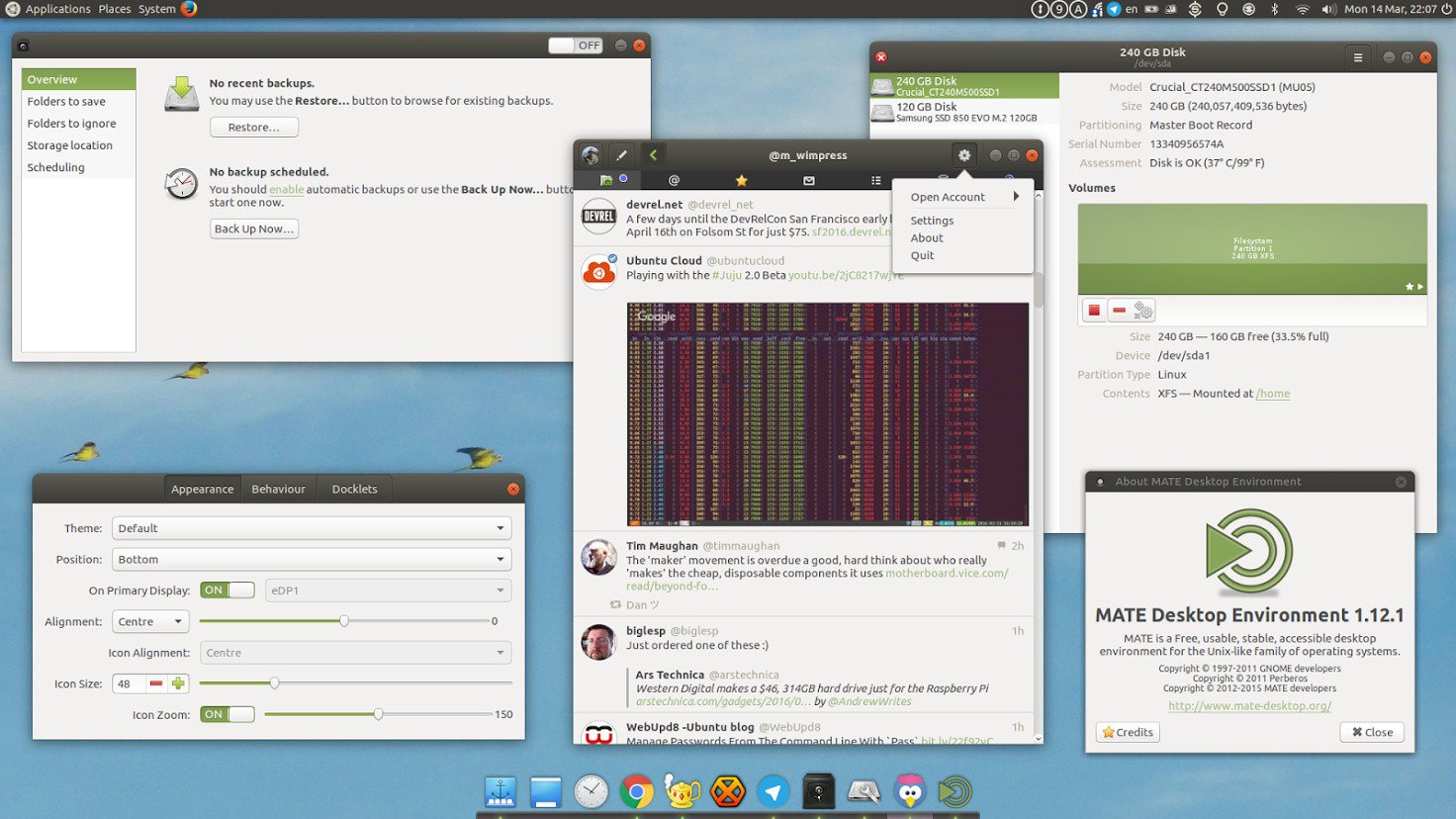
Task: Open the mate-desktop.org link
Action: 1249,706
